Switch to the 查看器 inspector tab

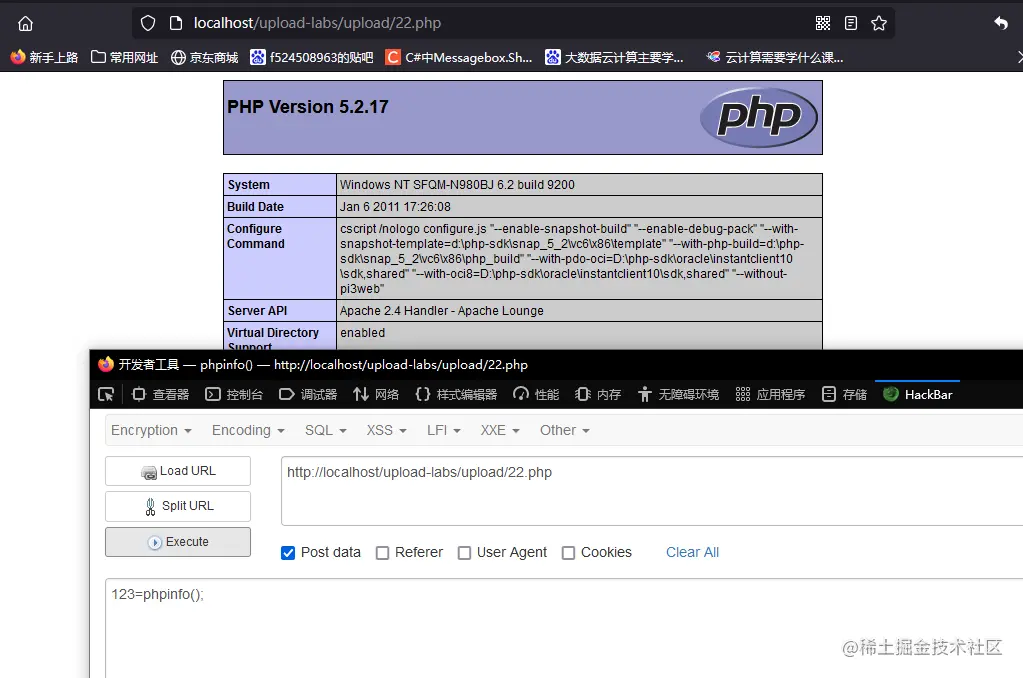pos(160,395)
